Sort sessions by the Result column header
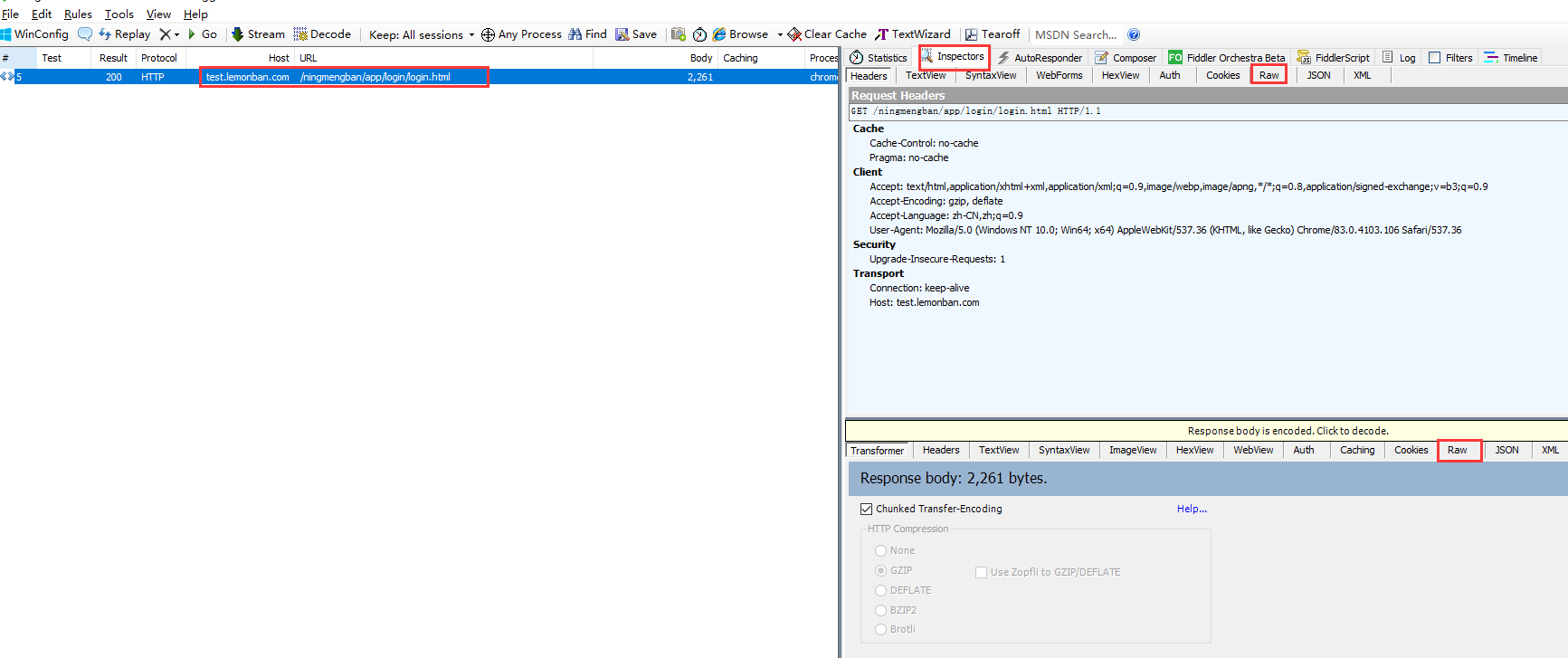This screenshot has width=1568, height=658. tap(113, 58)
